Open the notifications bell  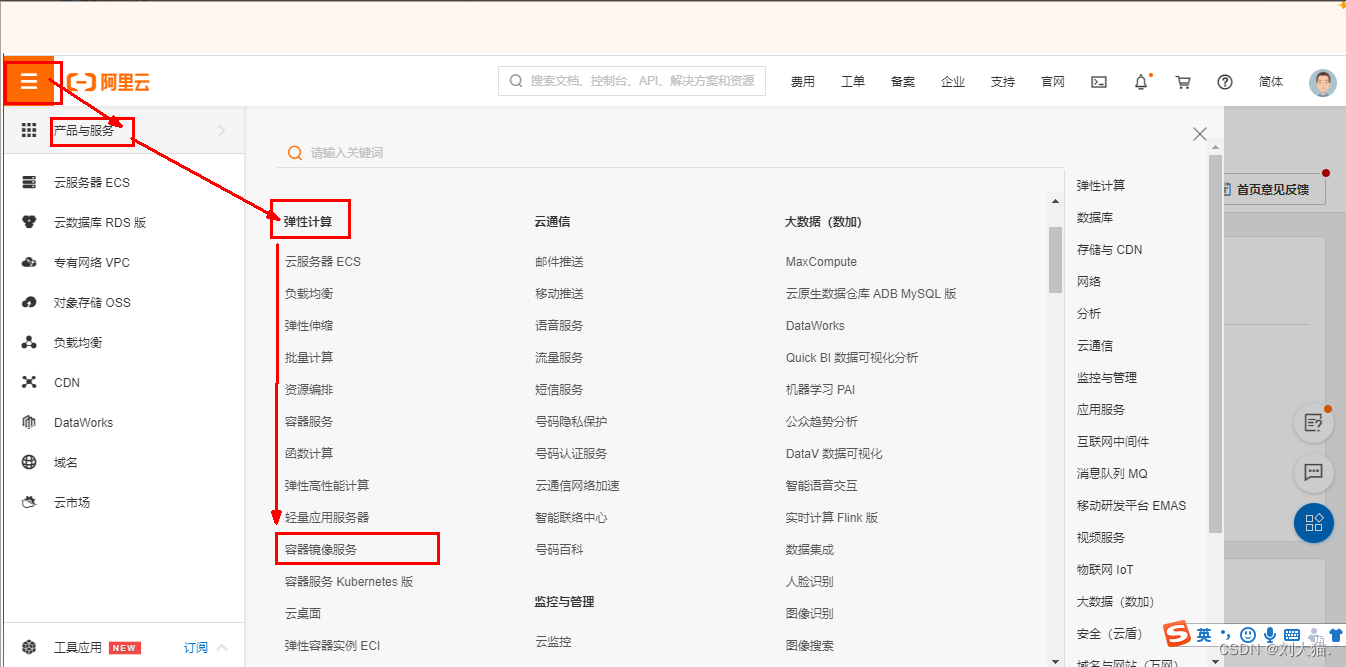click(1141, 82)
